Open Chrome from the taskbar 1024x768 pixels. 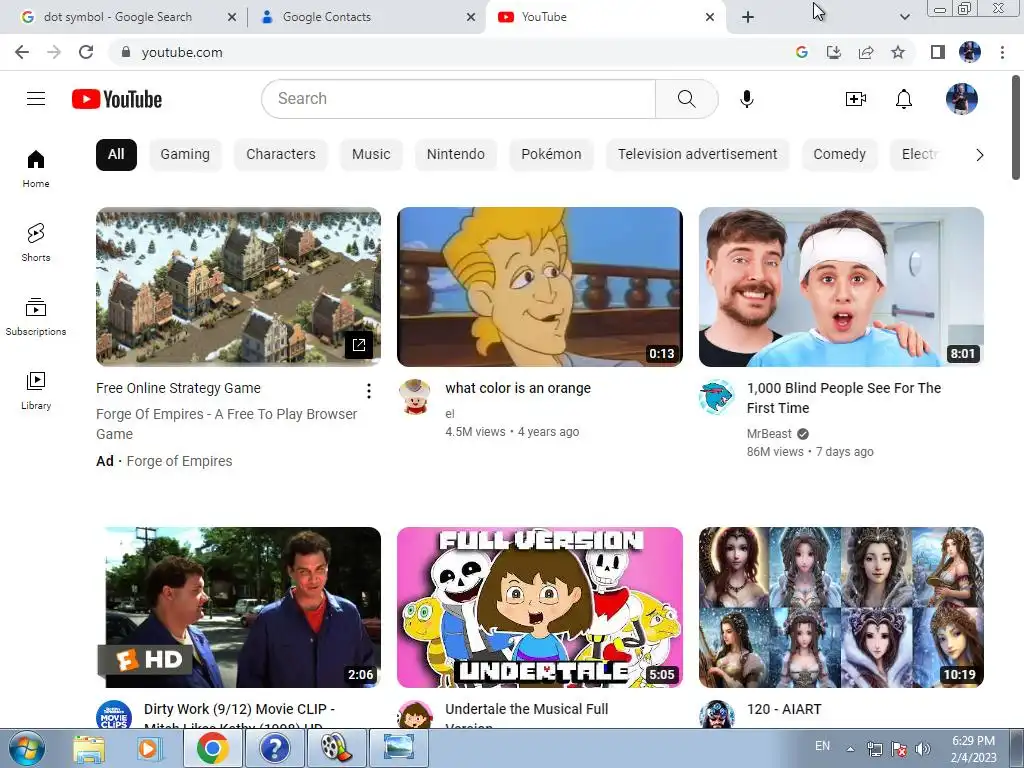[212, 748]
